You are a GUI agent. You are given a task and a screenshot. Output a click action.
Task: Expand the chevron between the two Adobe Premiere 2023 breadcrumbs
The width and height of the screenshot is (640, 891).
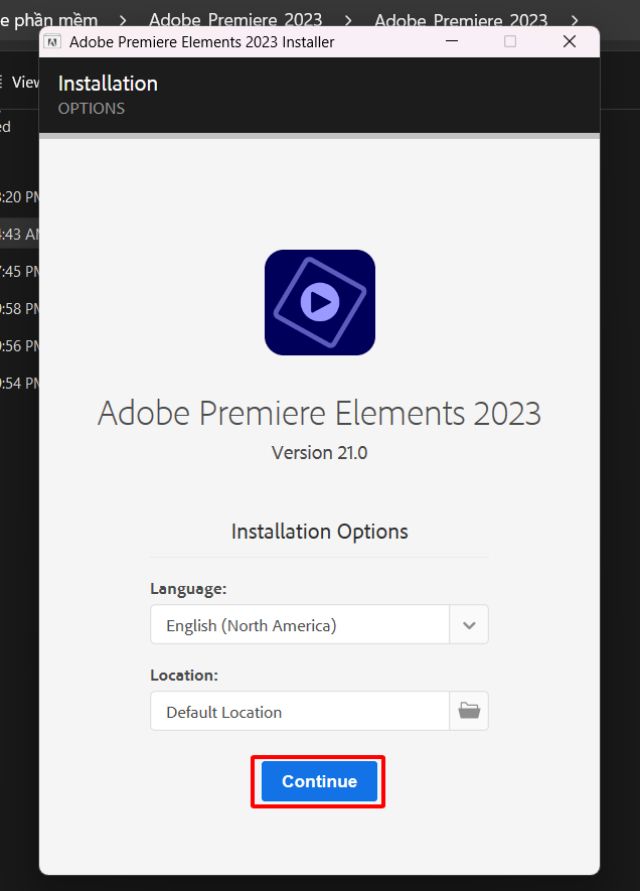pyautogui.click(x=347, y=20)
